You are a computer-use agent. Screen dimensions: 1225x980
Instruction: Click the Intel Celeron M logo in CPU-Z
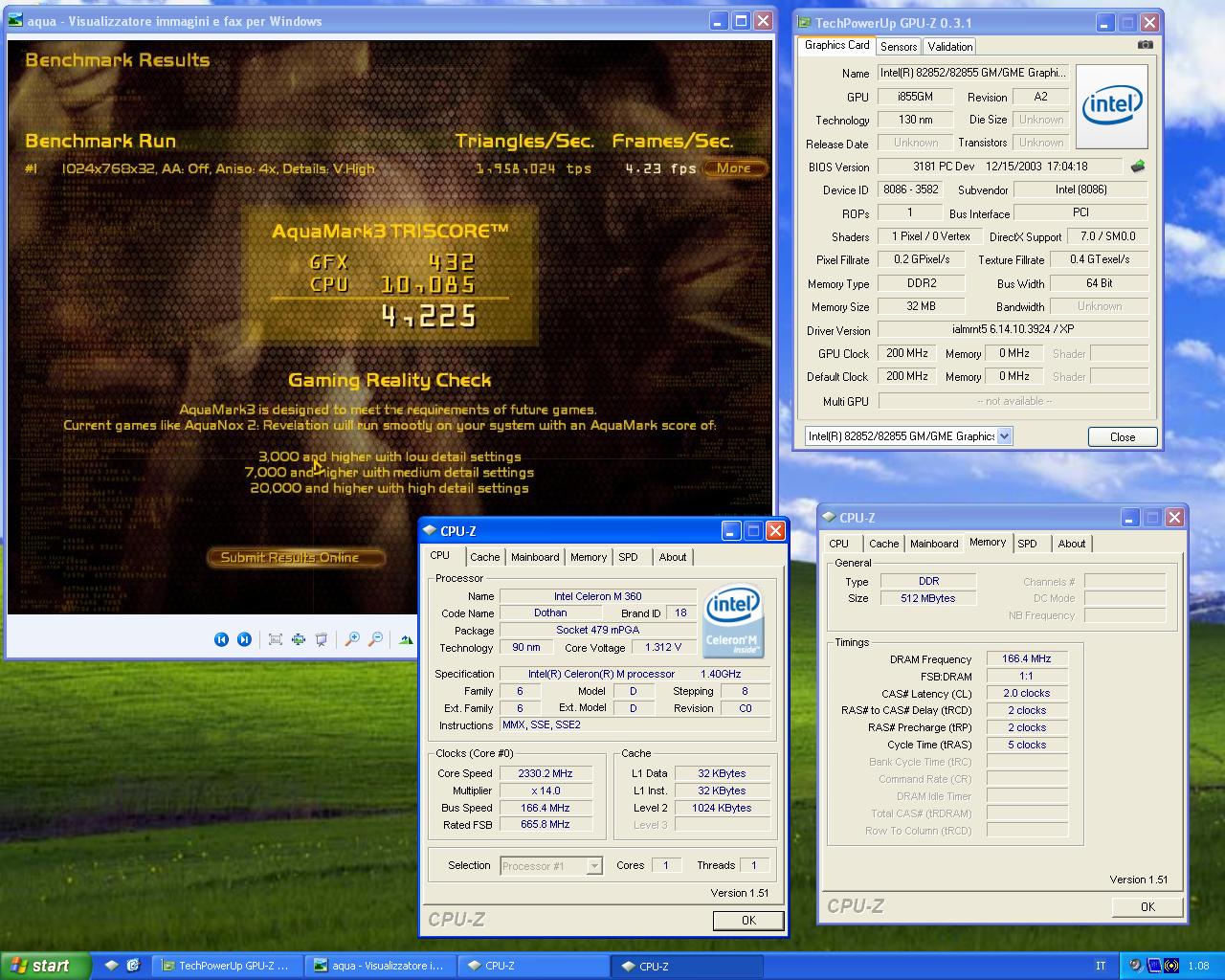pyautogui.click(x=733, y=621)
